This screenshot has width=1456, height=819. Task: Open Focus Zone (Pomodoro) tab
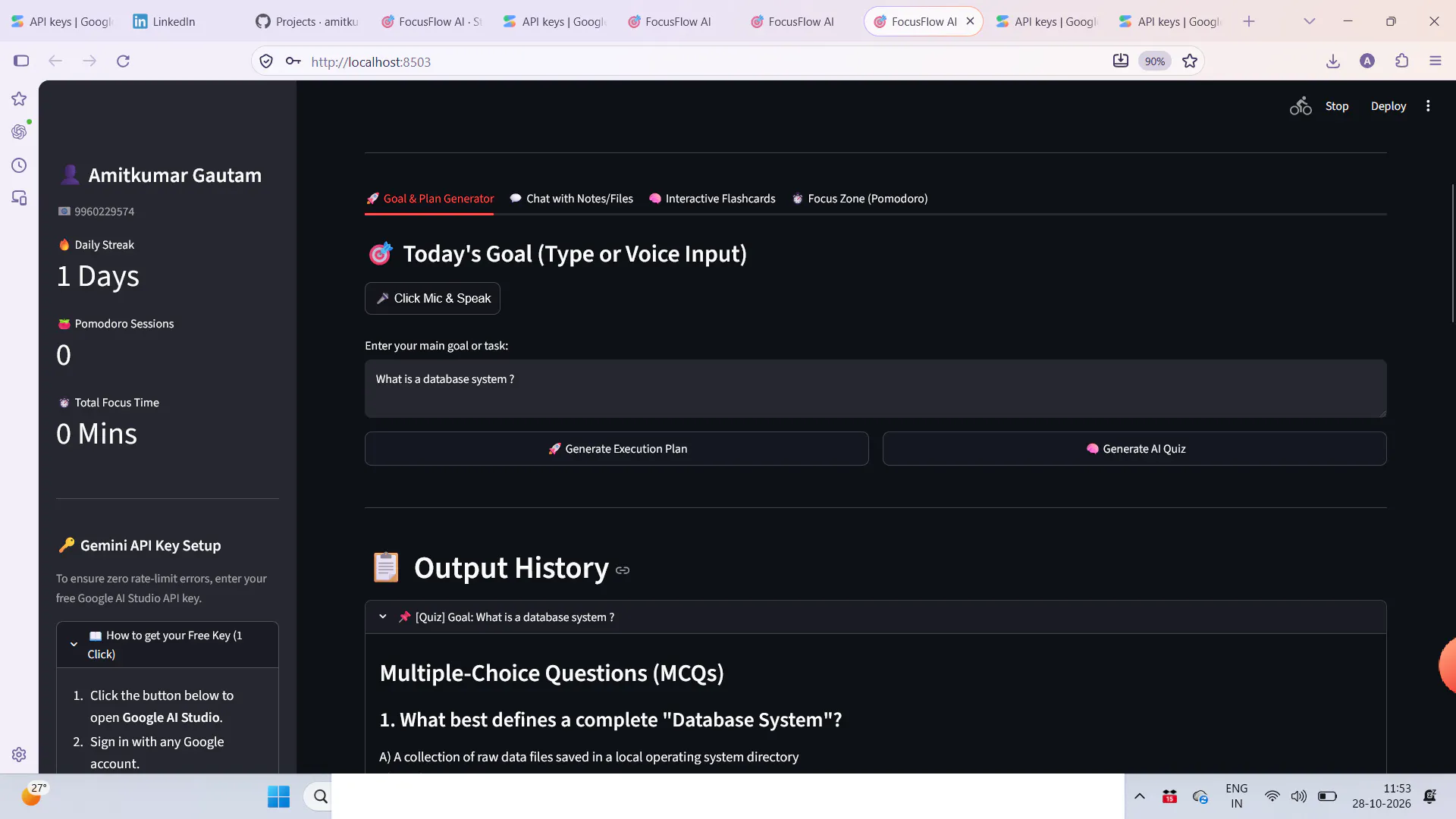coord(860,199)
